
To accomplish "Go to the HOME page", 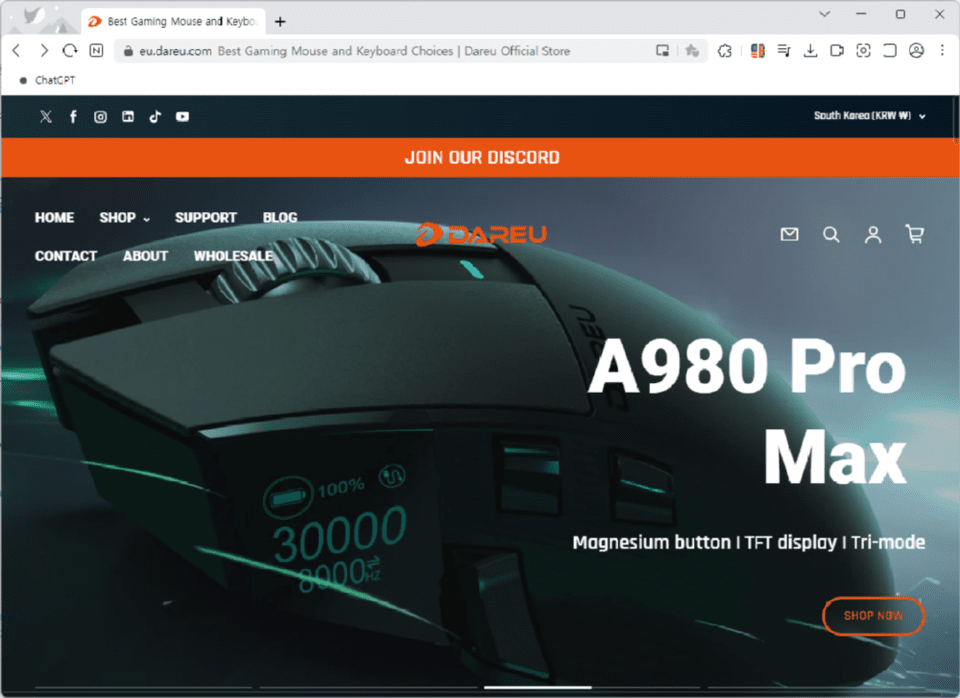I will click(x=54, y=217).
